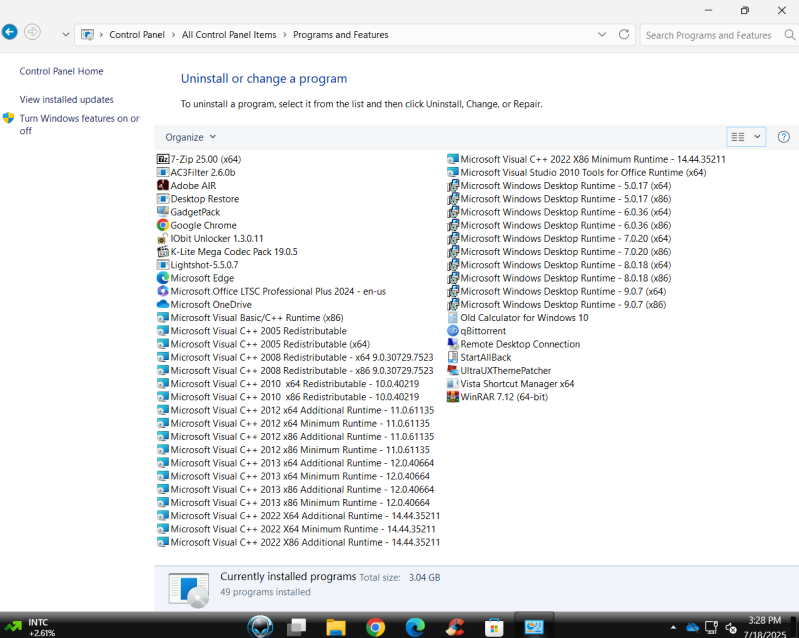Click the volume muted tray icon
799x638 pixels.
[x=731, y=627]
